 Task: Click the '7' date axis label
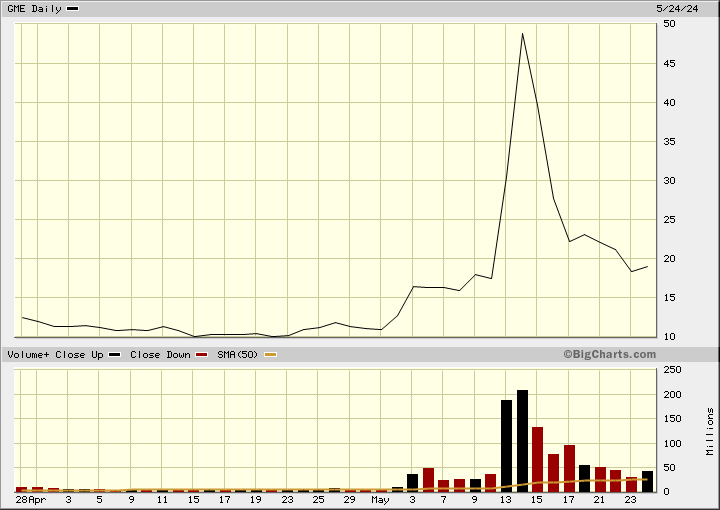pyautogui.click(x=444, y=499)
